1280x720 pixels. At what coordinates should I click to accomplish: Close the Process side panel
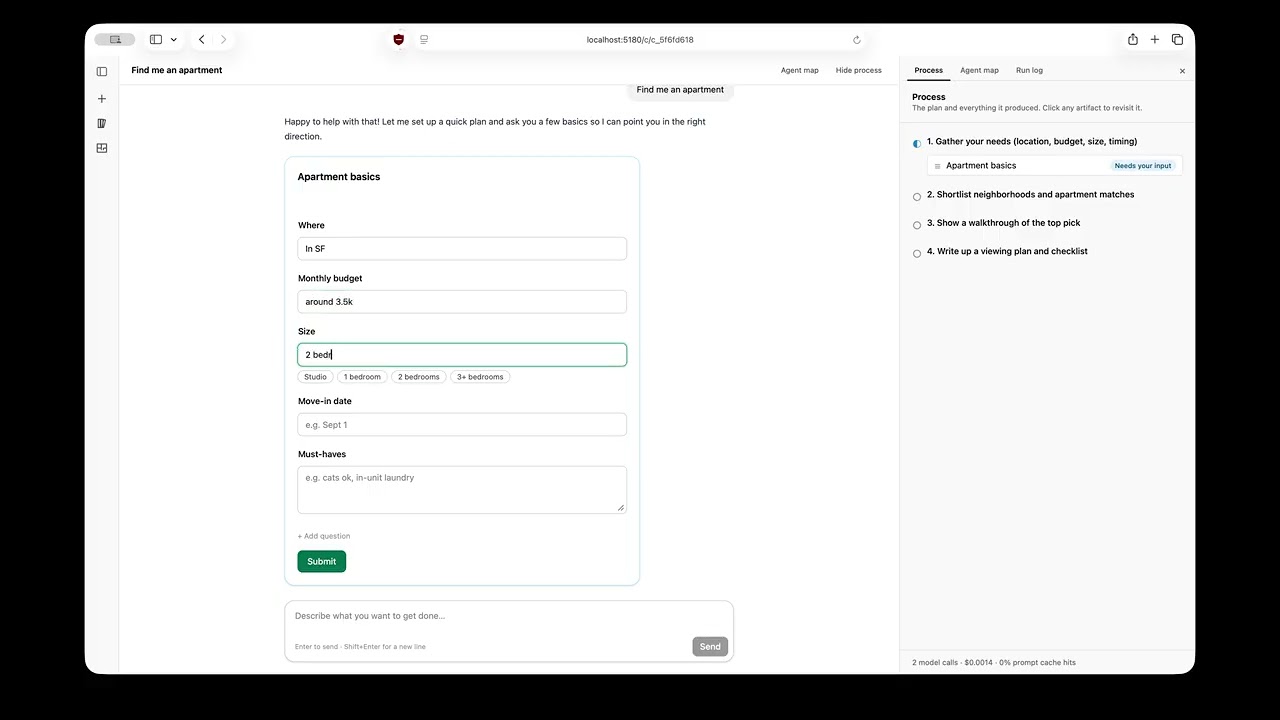click(1182, 71)
